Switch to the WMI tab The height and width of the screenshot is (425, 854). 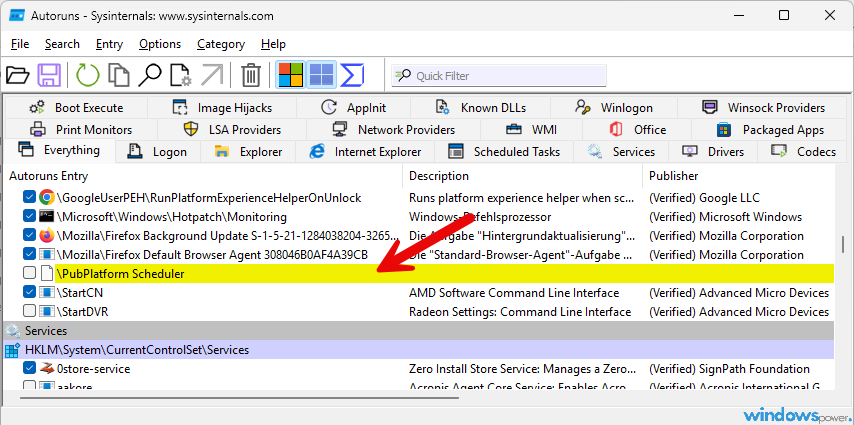coord(531,130)
